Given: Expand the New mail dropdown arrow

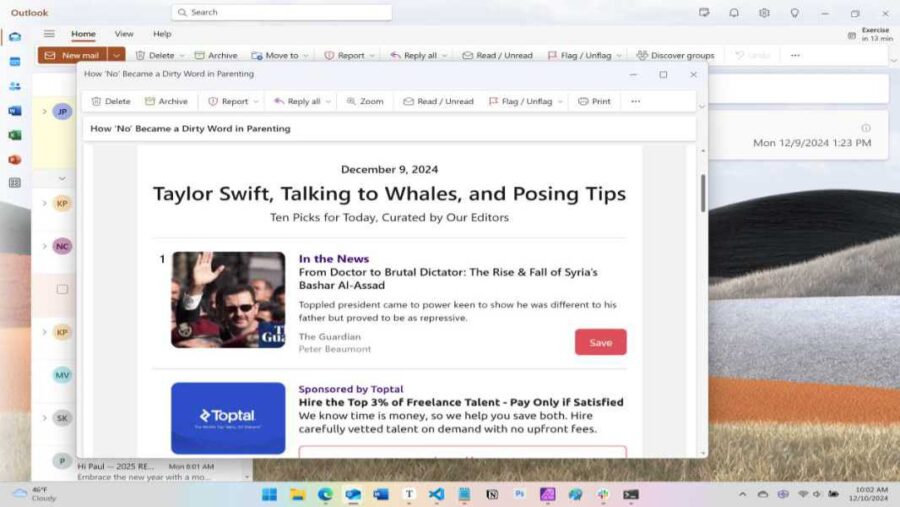Looking at the screenshot, I should tap(117, 55).
